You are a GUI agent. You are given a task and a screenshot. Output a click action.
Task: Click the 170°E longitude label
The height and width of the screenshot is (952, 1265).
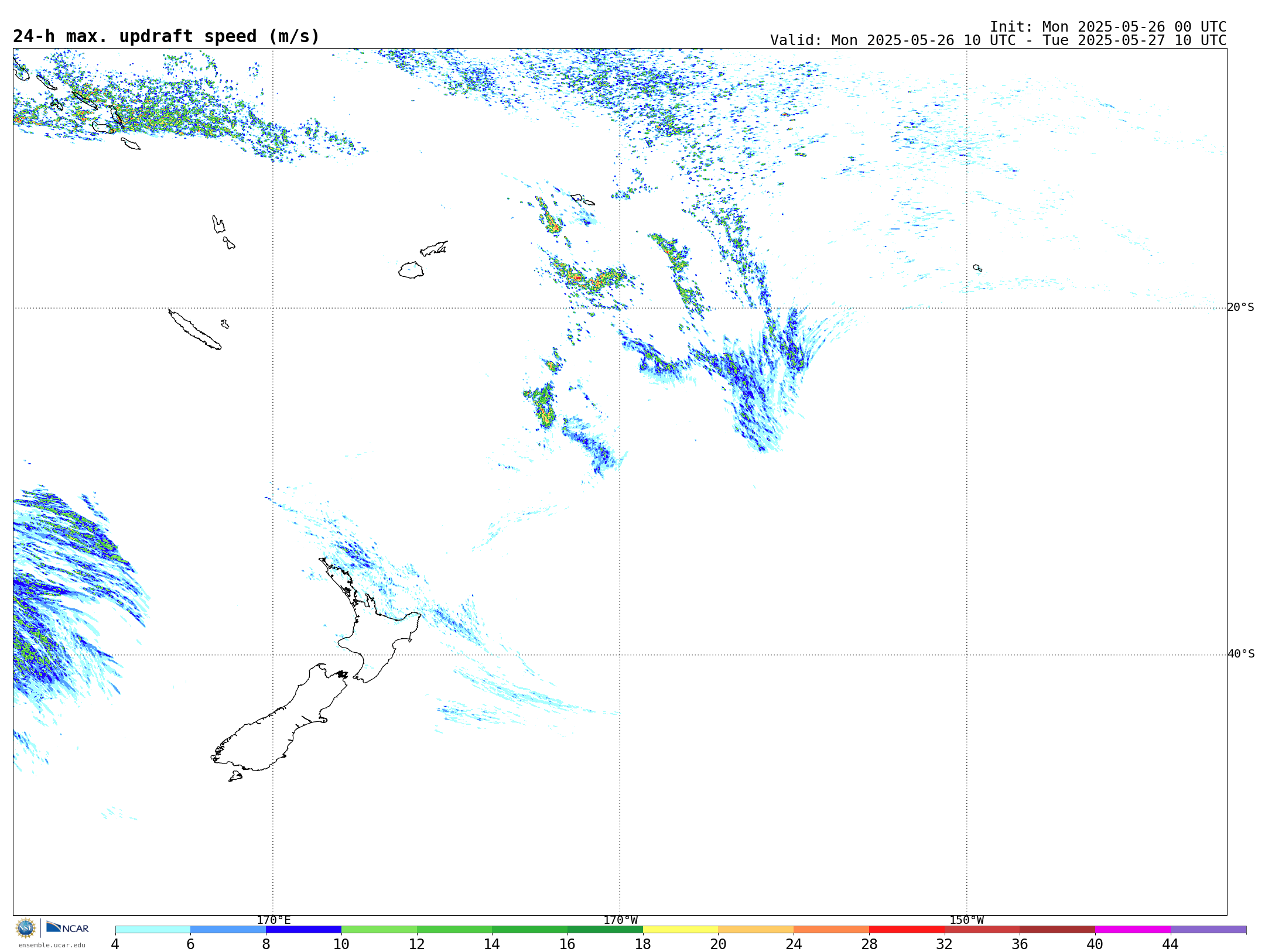point(273,920)
